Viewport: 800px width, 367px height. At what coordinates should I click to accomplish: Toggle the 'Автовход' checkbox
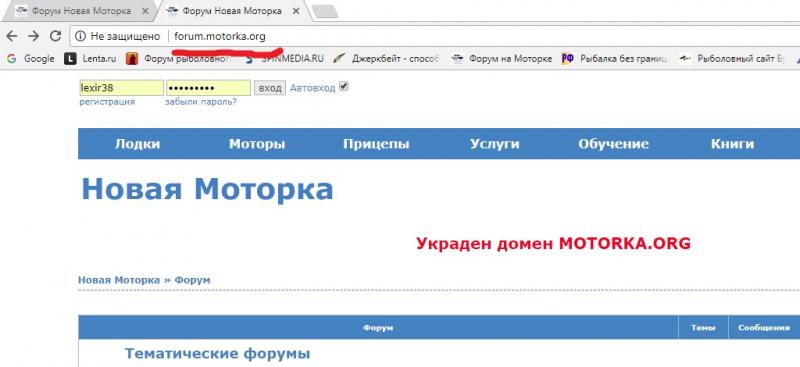pos(344,87)
